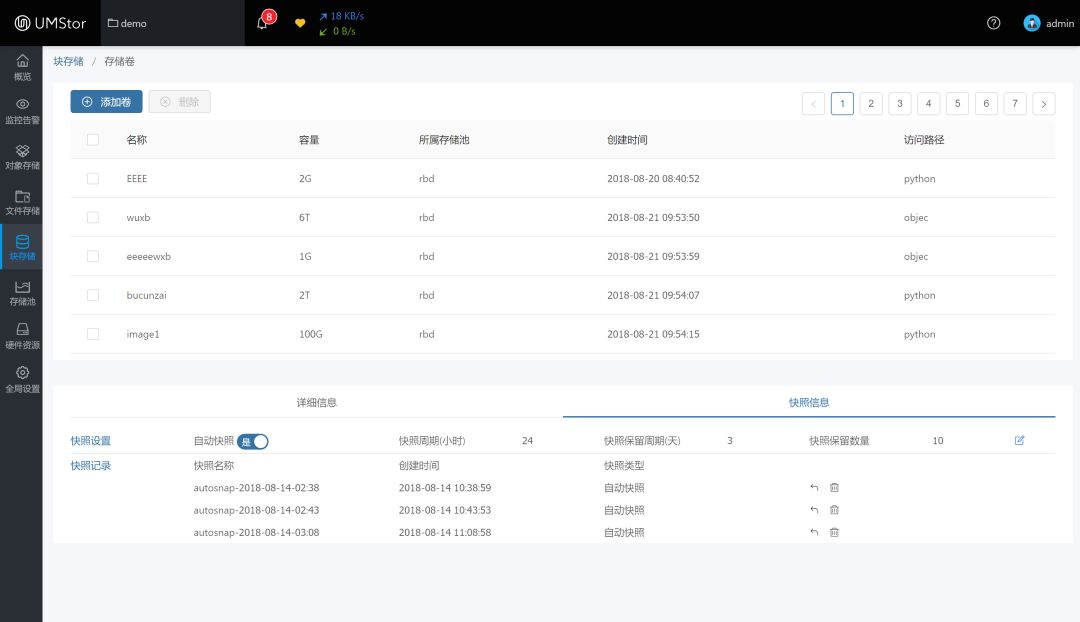Click the 6T capacity cell

304,218
